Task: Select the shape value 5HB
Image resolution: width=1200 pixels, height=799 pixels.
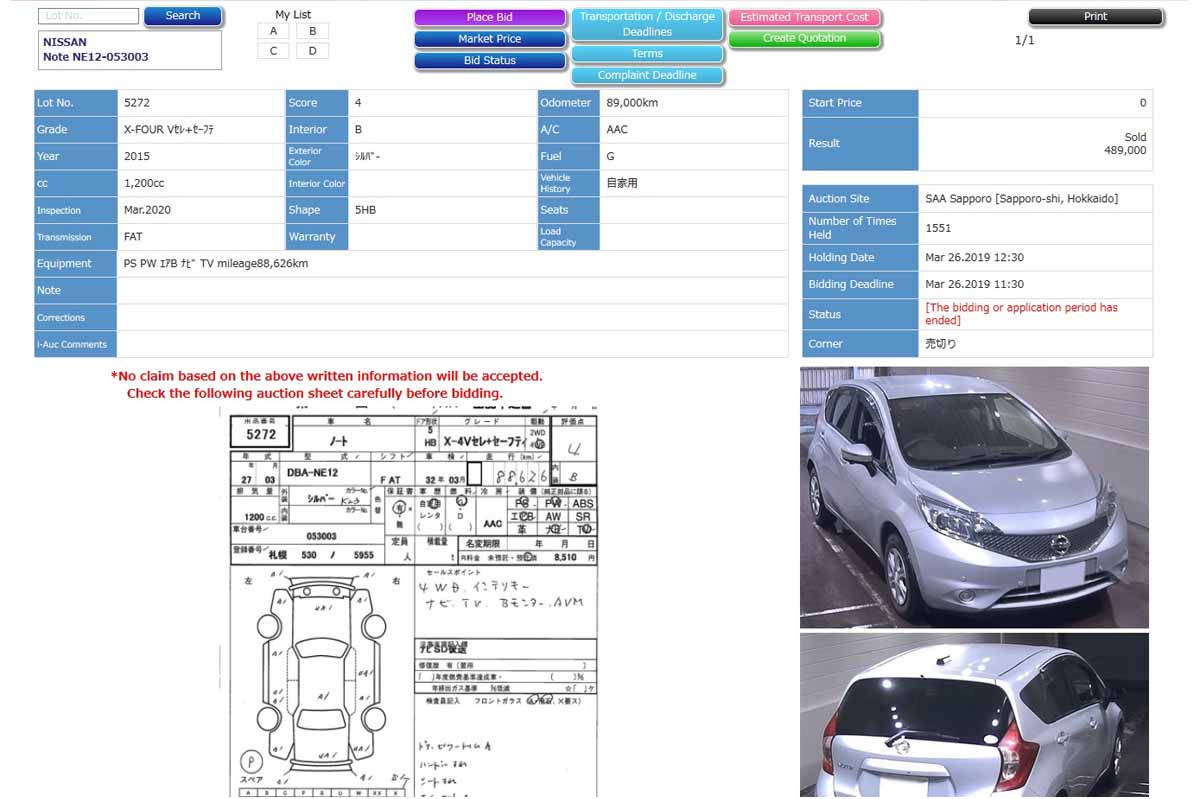Action: [365, 210]
